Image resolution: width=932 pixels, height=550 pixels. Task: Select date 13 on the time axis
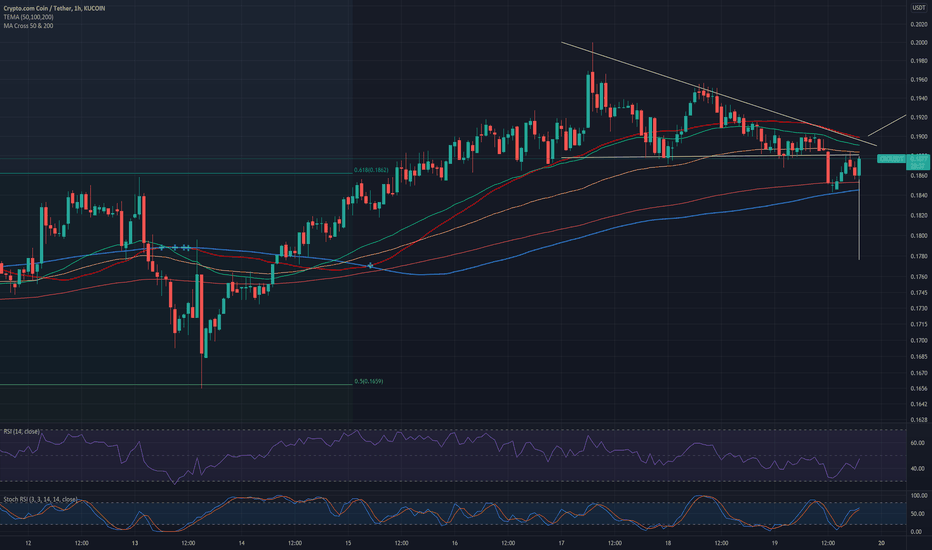coord(135,543)
